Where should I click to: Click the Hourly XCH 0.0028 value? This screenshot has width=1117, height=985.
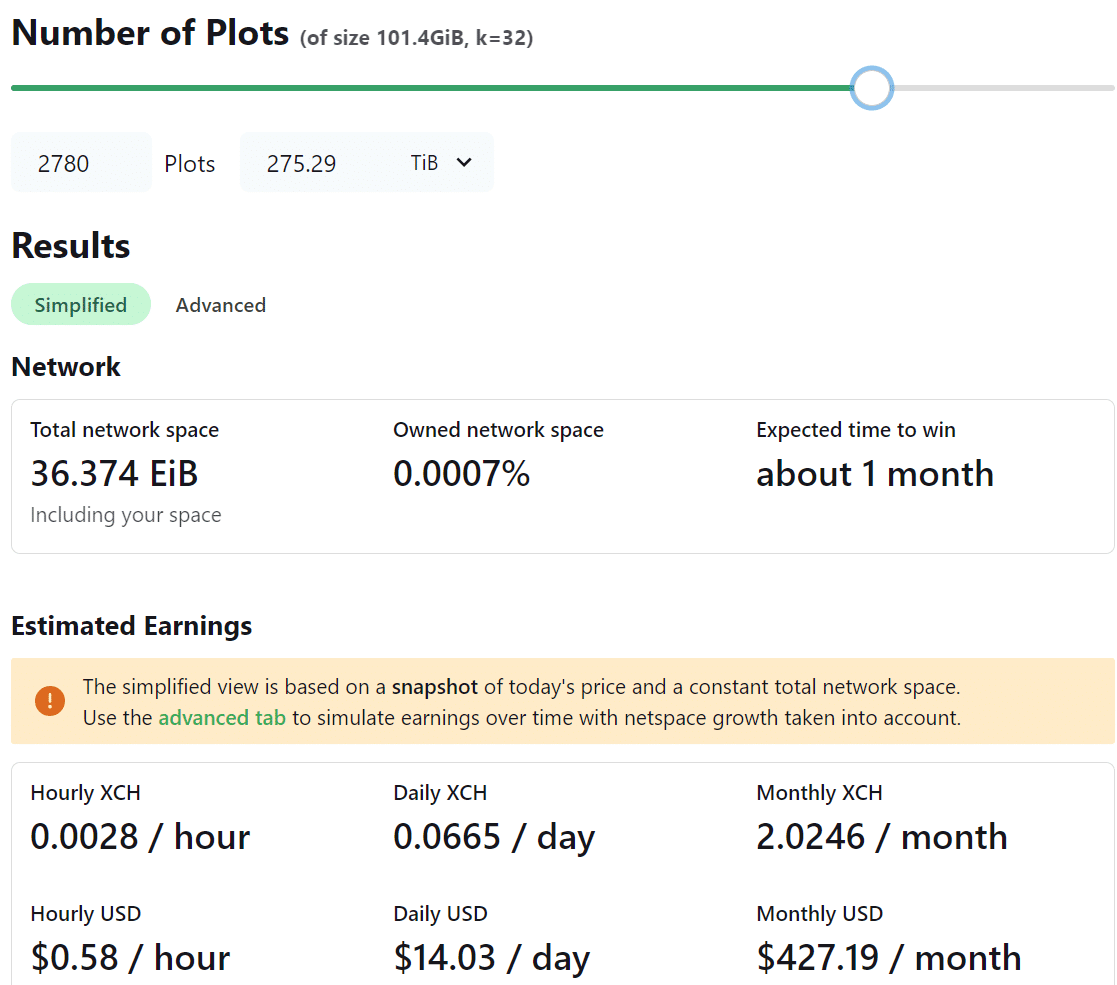click(x=140, y=836)
